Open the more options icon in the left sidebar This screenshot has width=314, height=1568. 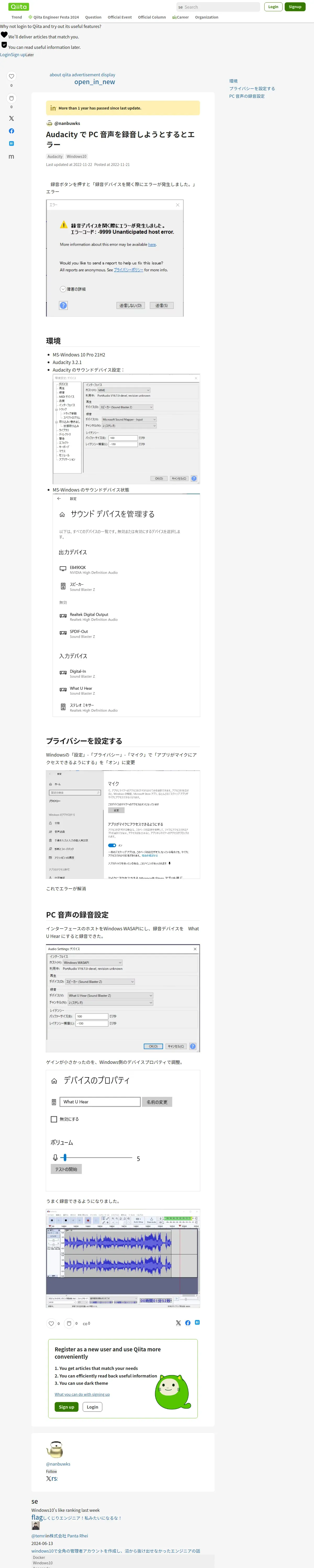pos(11,157)
